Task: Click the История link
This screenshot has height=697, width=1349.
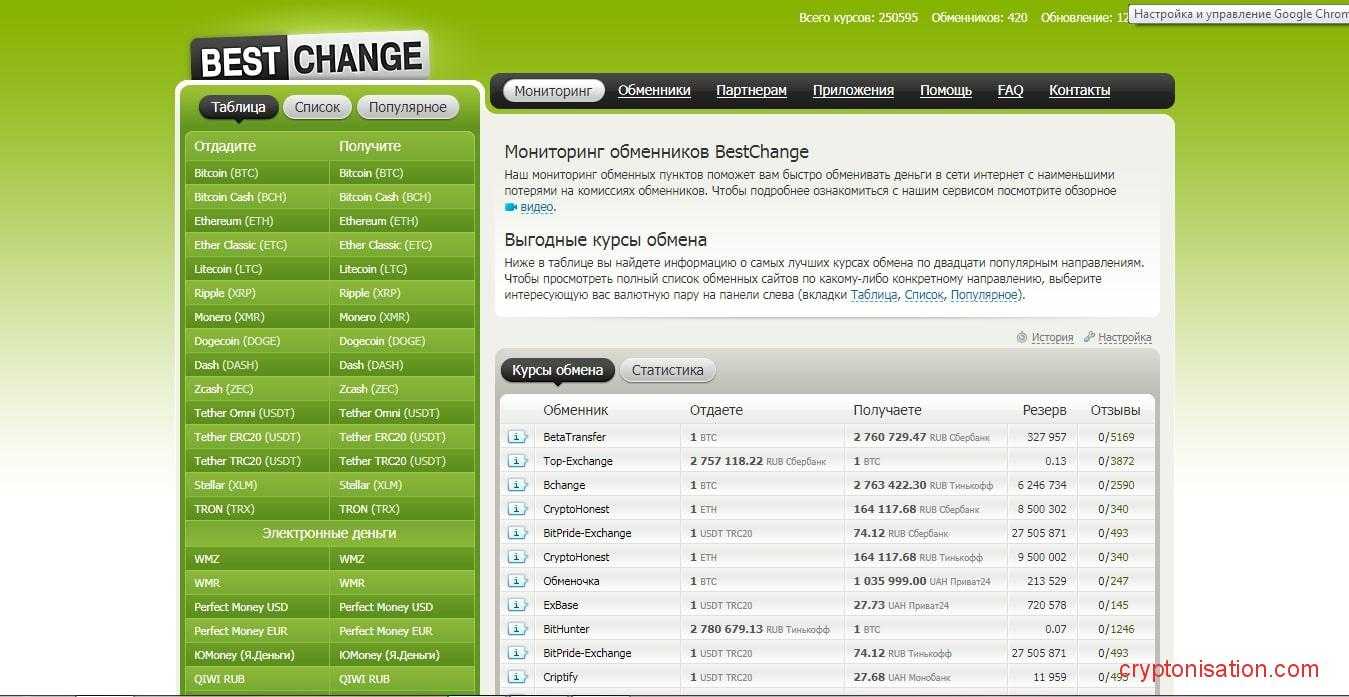Action: point(1052,338)
